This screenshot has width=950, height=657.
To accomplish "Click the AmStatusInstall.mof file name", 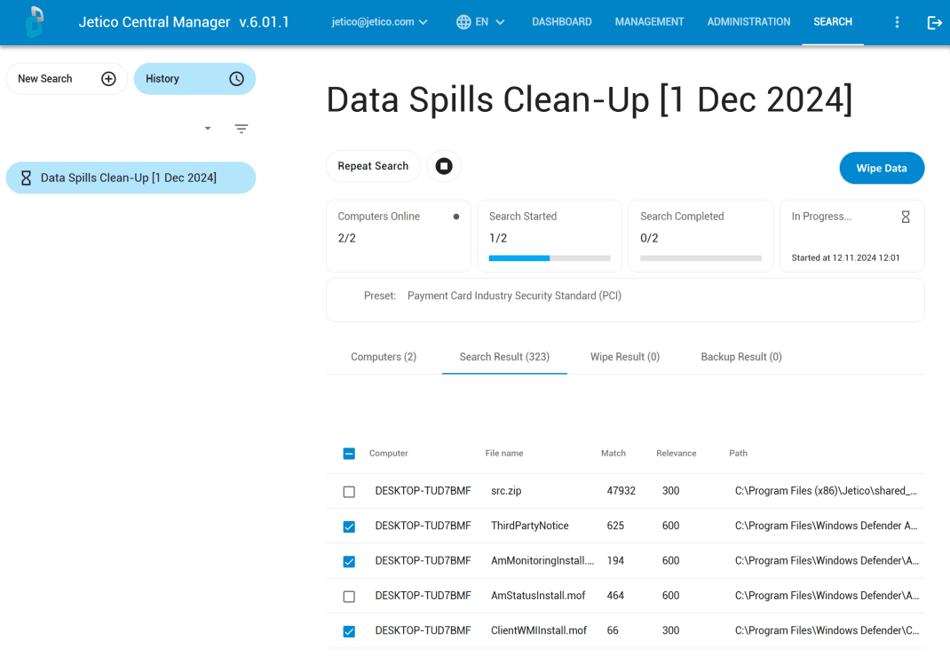I will click(x=538, y=596).
